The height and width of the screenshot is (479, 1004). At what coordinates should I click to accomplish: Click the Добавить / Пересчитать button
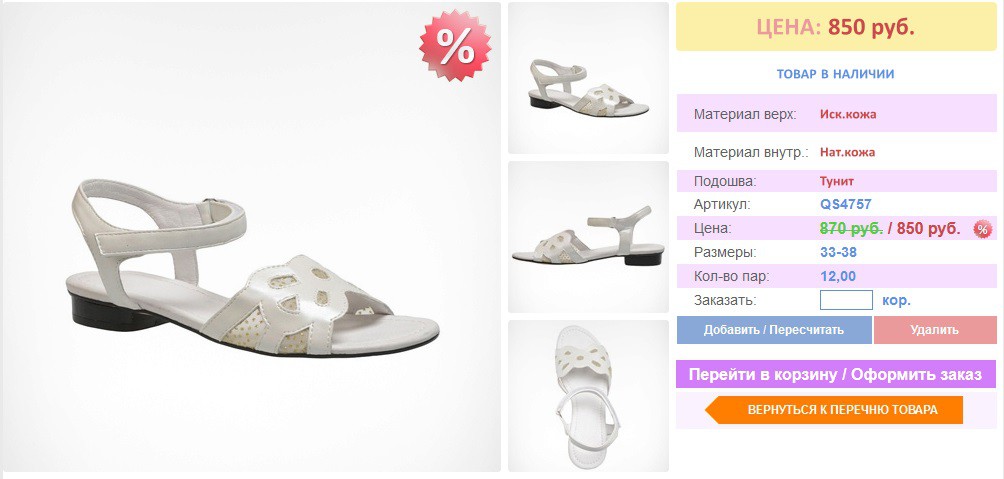coord(773,330)
